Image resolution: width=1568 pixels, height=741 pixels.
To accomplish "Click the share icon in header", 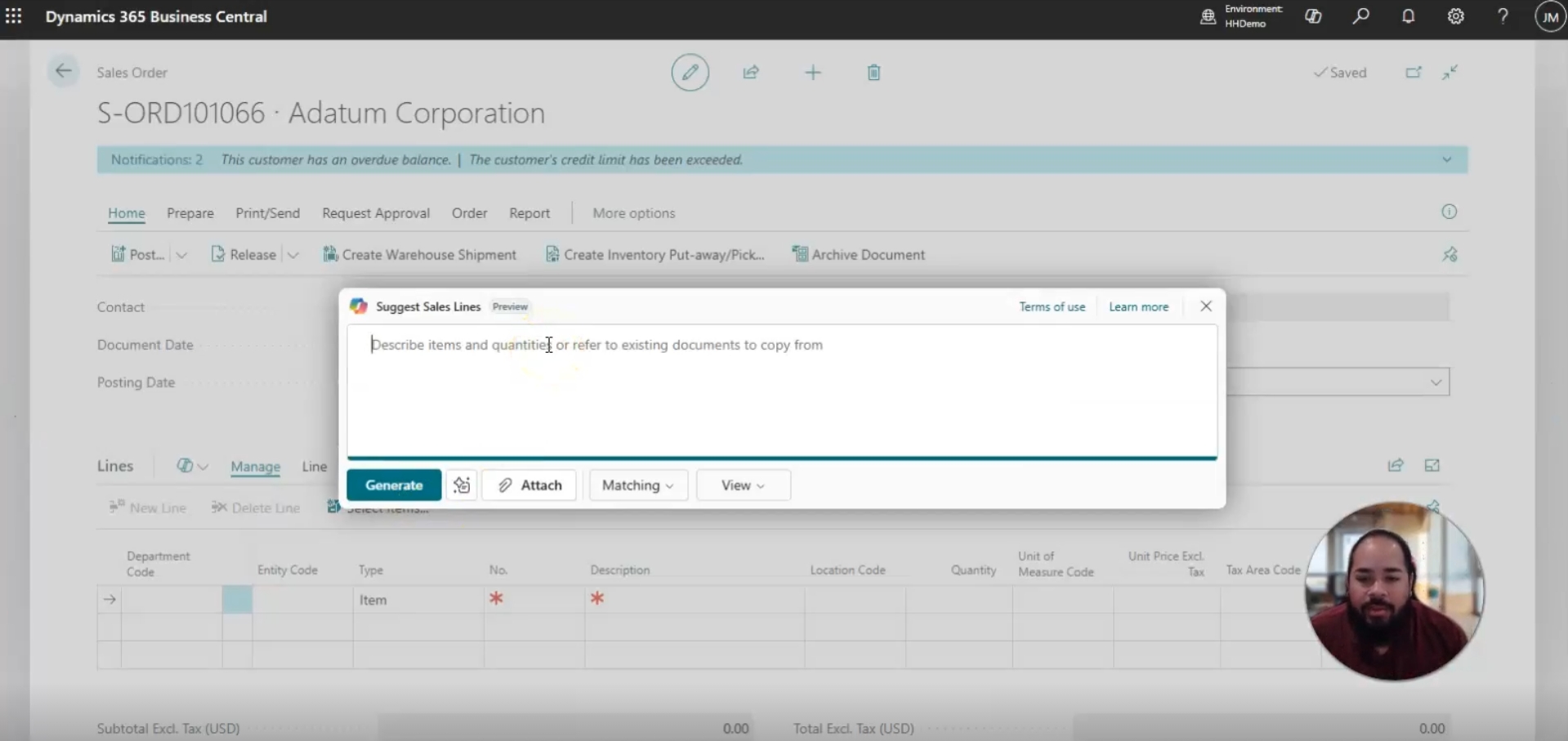I will tap(751, 73).
